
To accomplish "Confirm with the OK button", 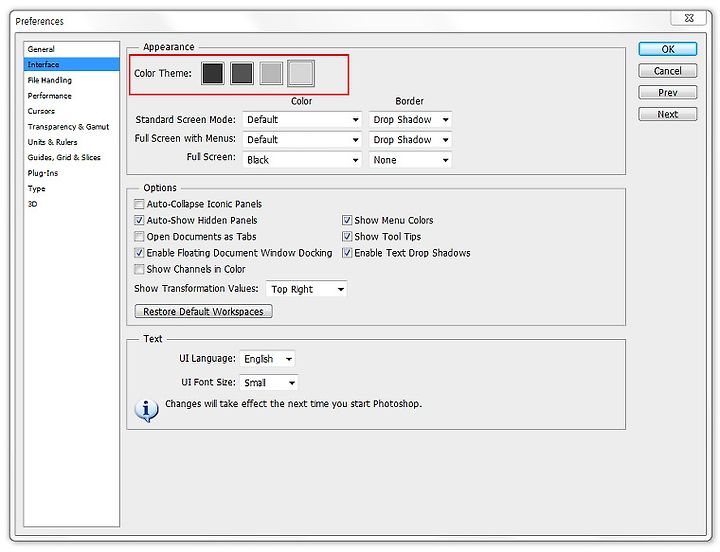I will click(668, 49).
